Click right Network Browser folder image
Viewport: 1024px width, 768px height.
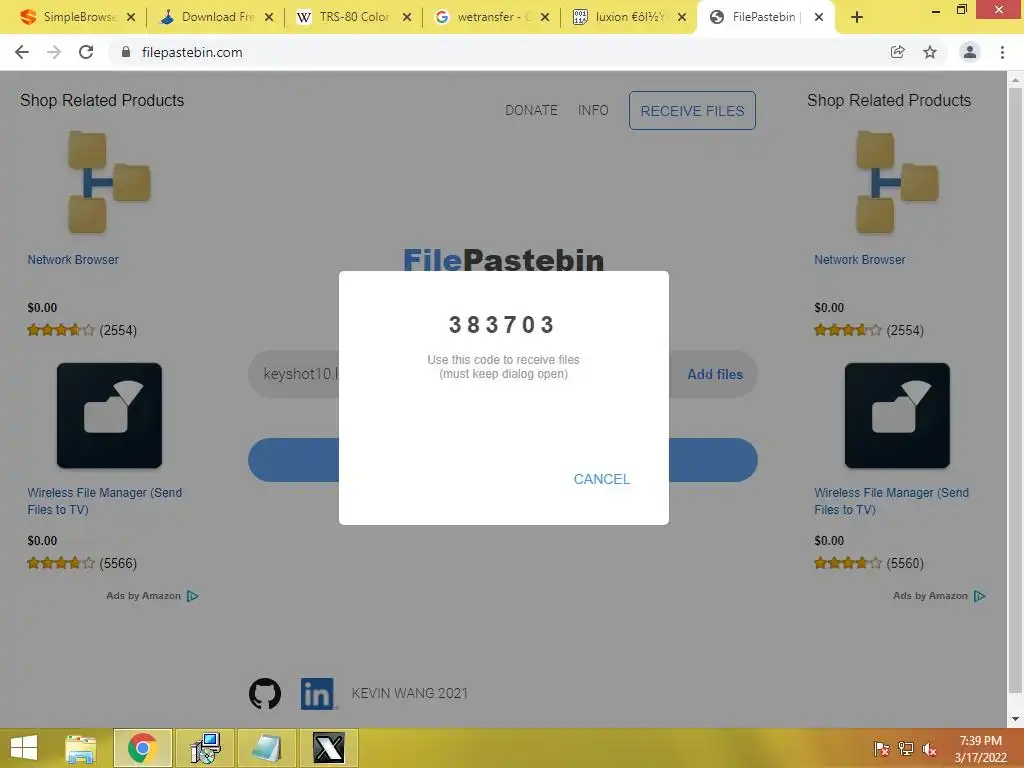point(897,182)
